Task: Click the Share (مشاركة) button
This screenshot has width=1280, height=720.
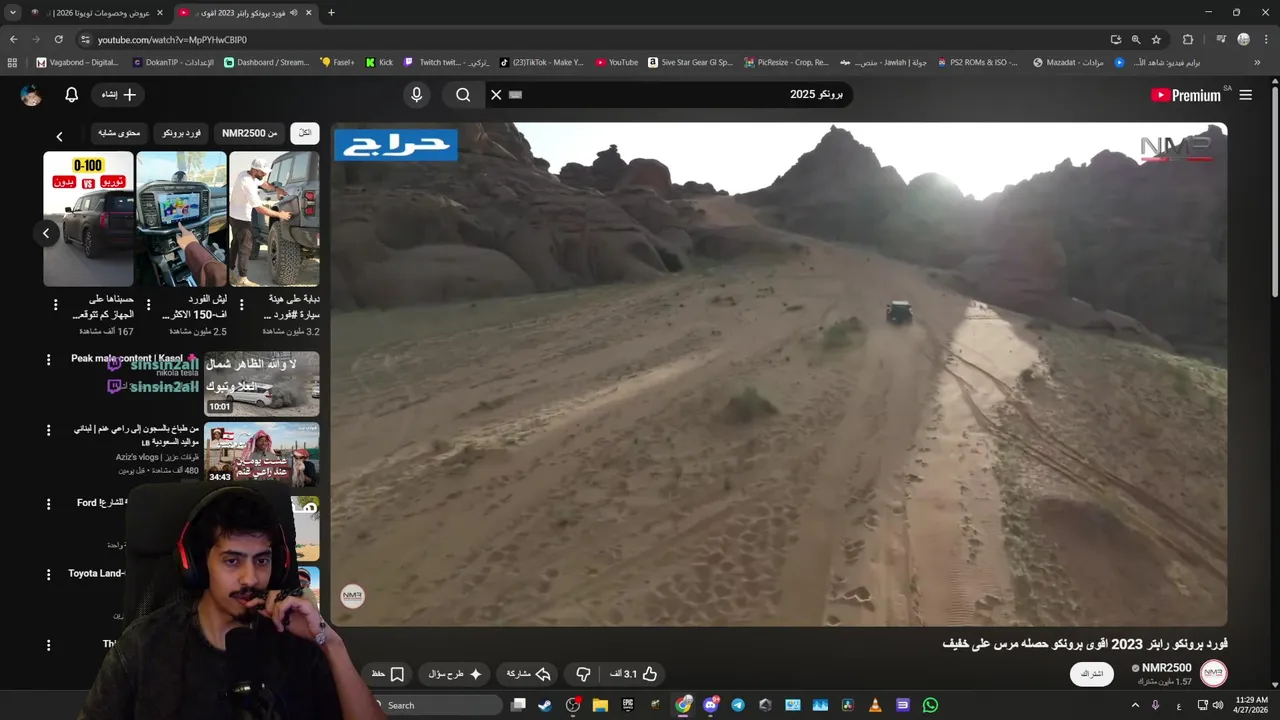Action: 529,674
